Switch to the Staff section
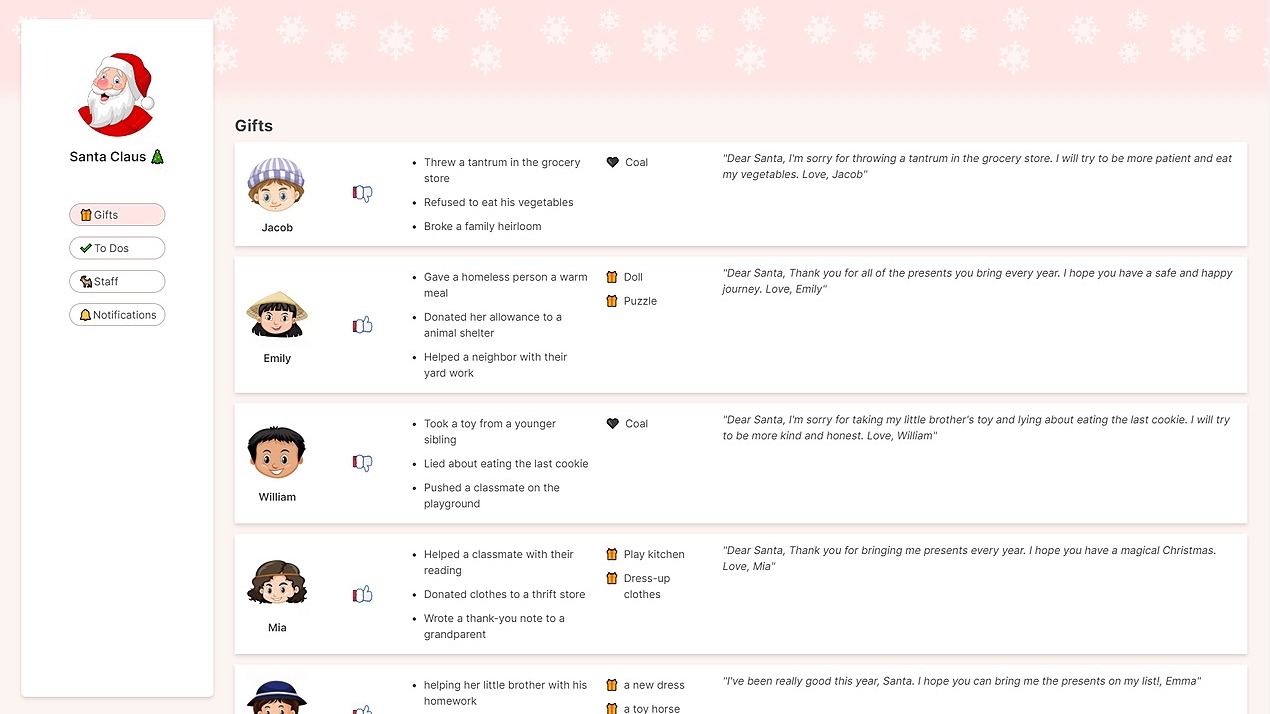Viewport: 1270px width, 714px height. tap(117, 281)
